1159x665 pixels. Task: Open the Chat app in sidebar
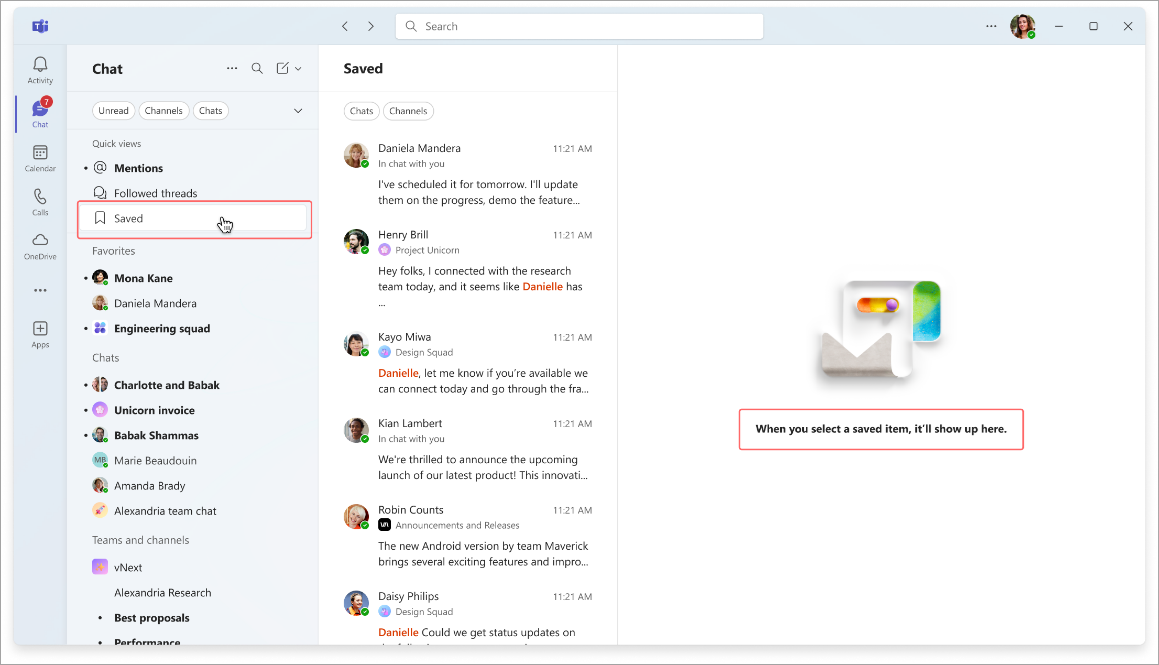(40, 114)
